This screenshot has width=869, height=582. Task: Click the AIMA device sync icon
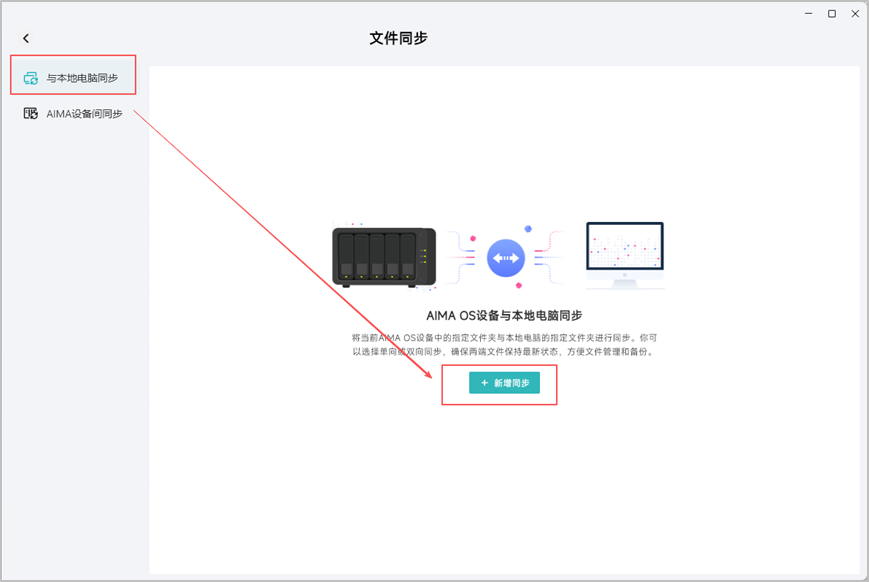click(x=30, y=114)
